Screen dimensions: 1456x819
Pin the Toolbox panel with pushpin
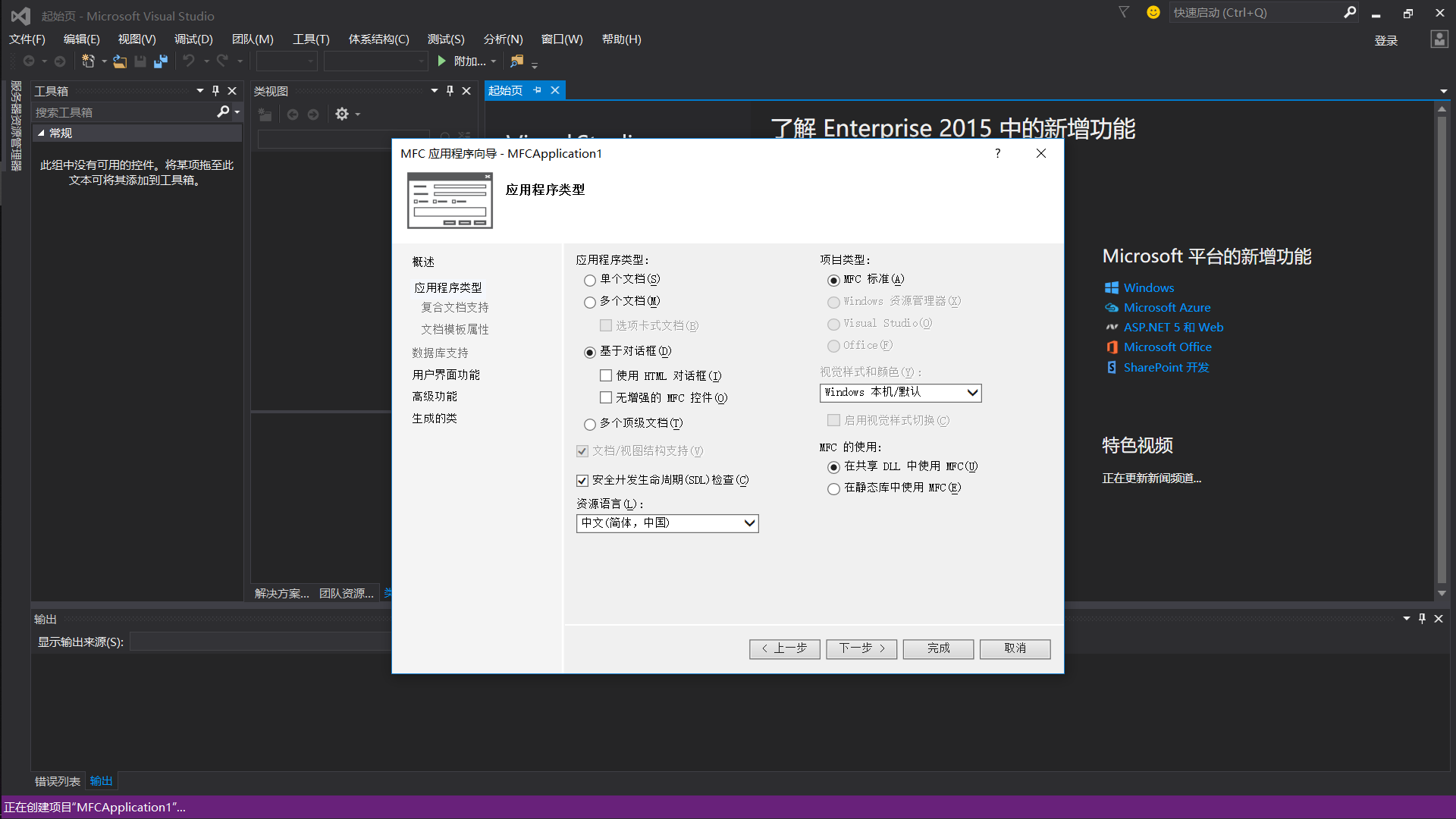click(x=215, y=91)
